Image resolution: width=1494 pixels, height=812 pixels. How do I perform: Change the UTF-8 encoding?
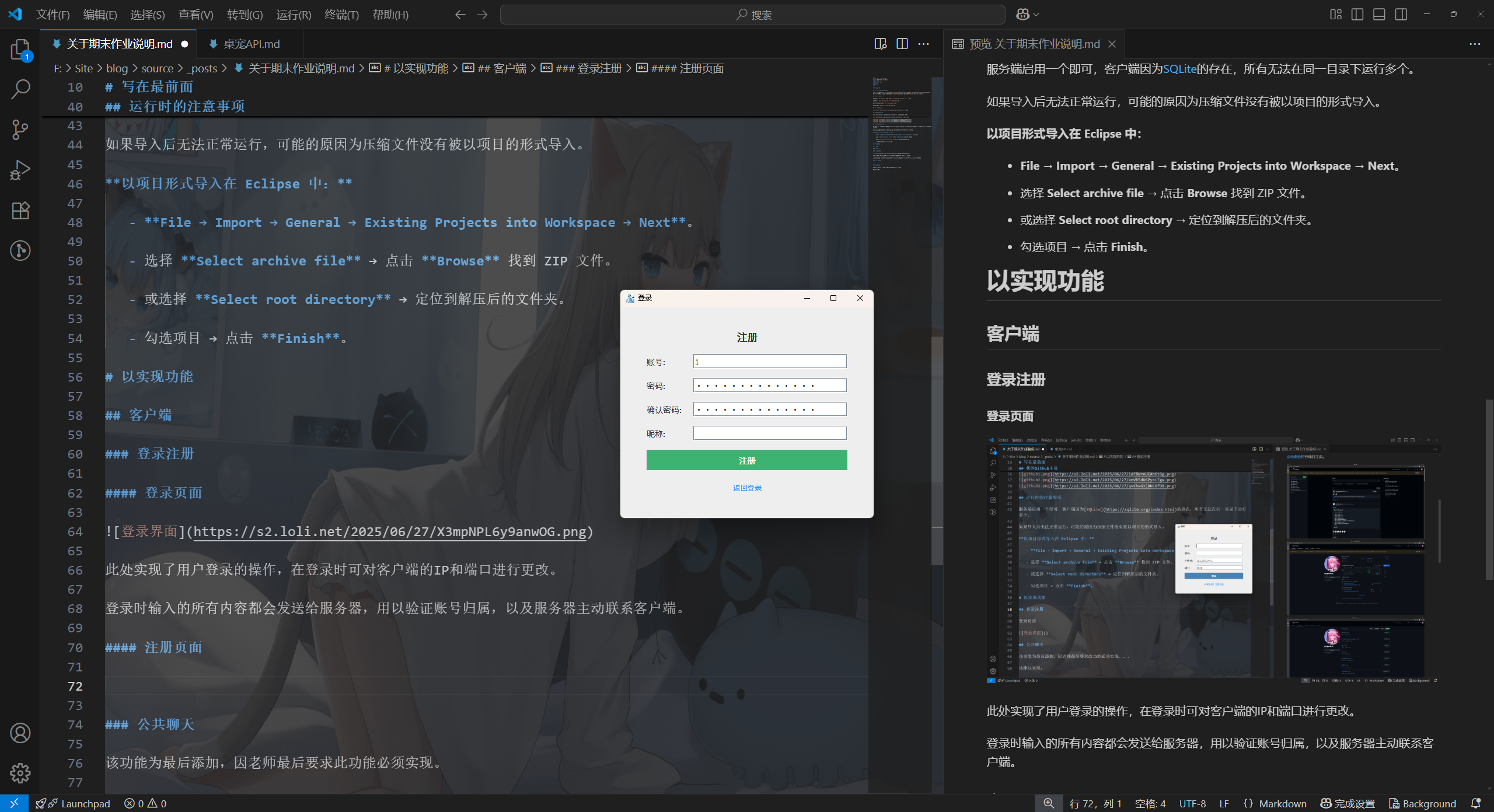point(1192,803)
